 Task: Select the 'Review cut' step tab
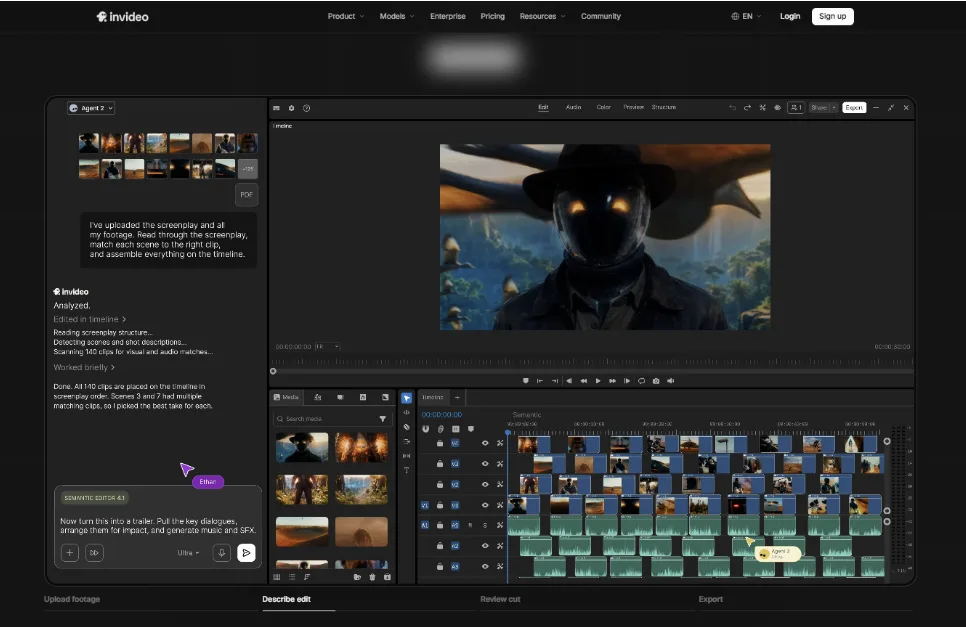(x=500, y=599)
